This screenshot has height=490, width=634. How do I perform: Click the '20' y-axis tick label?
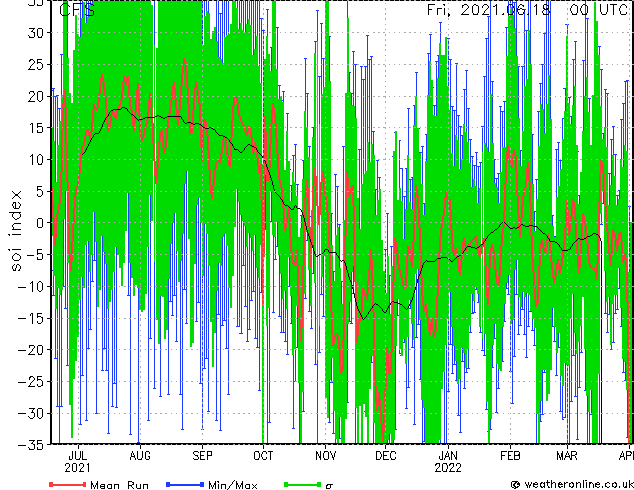[x=37, y=96]
